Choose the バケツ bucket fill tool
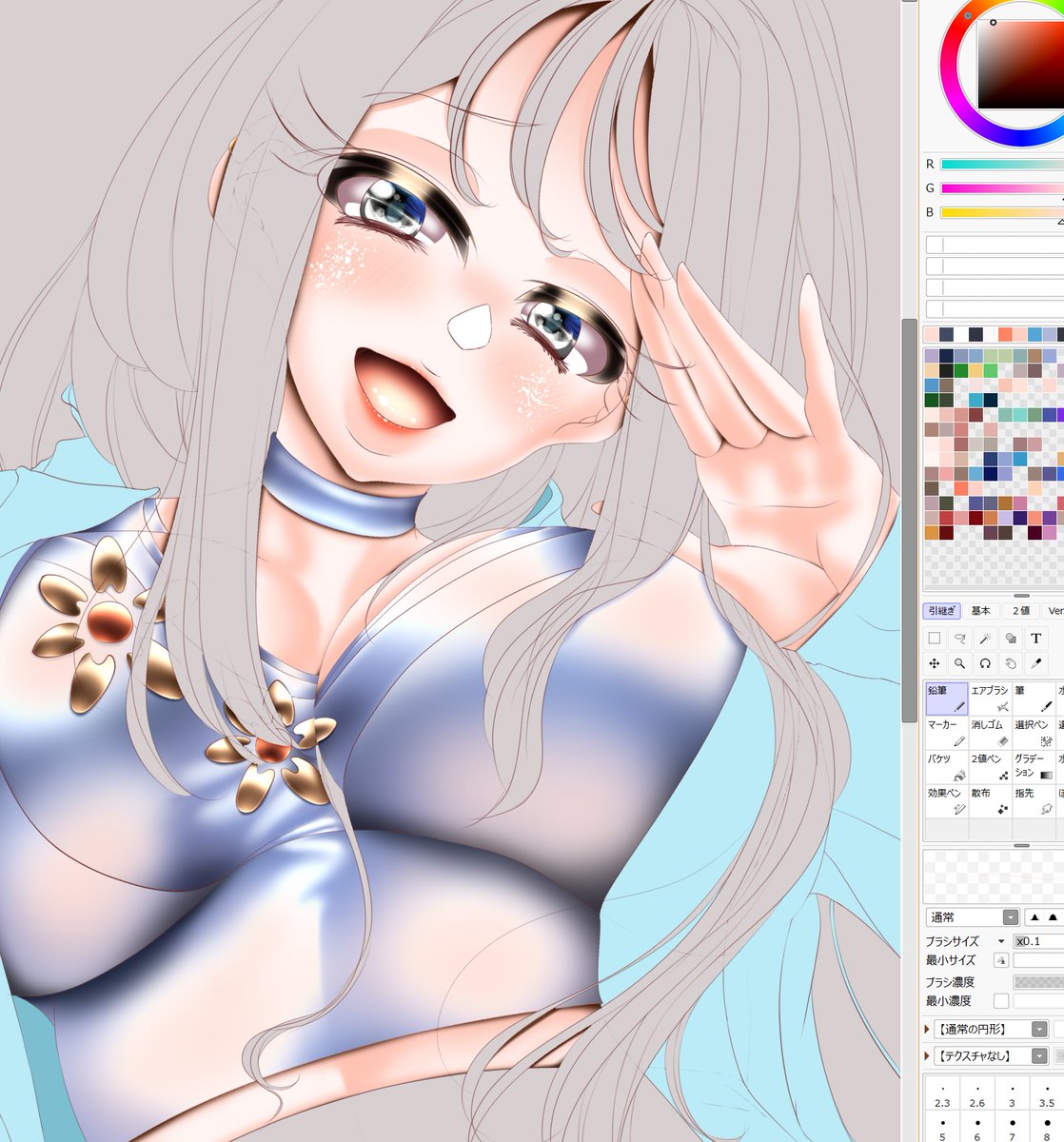Viewport: 1064px width, 1142px height. click(946, 767)
